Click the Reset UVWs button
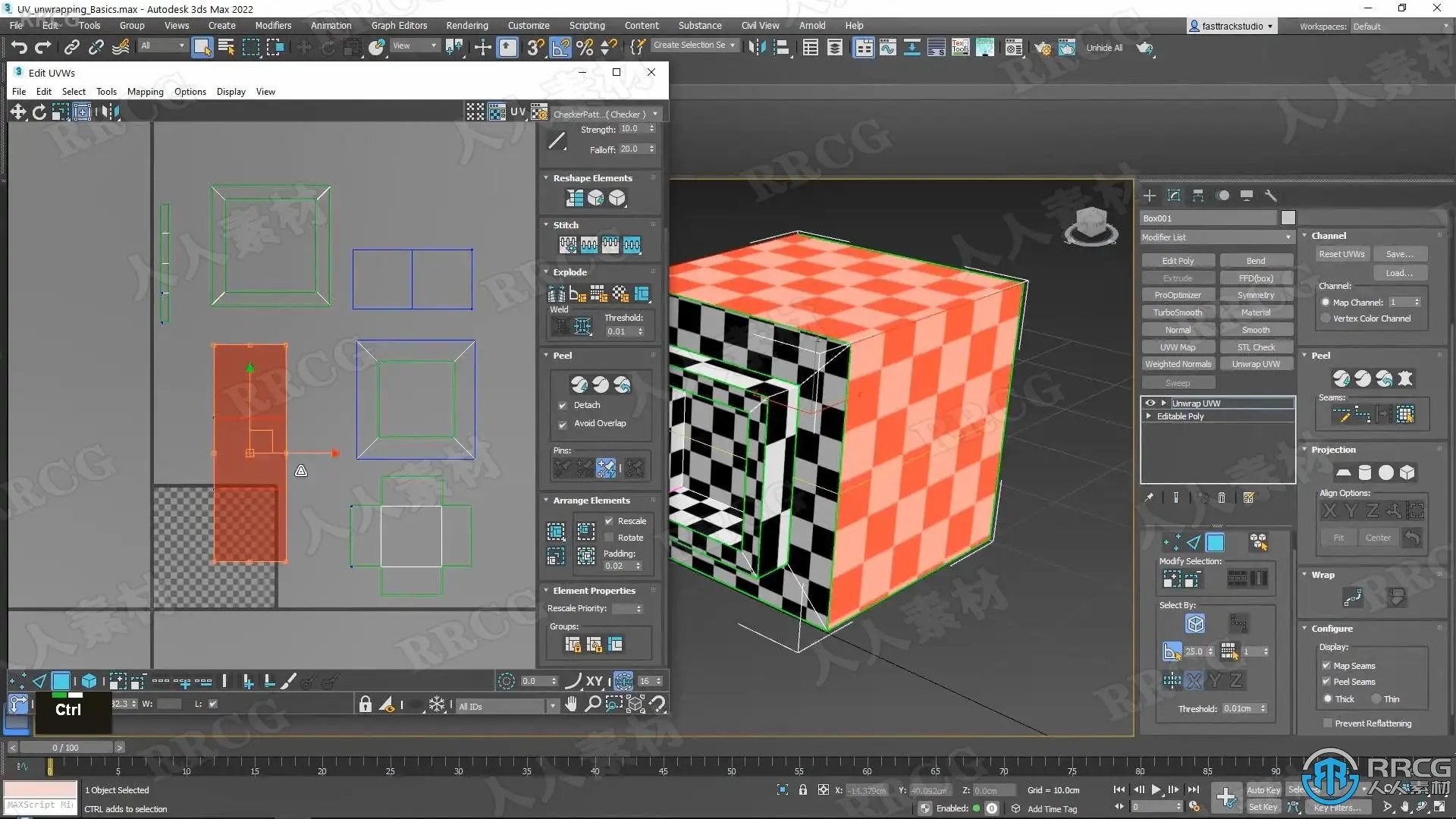1456x819 pixels. [1341, 254]
